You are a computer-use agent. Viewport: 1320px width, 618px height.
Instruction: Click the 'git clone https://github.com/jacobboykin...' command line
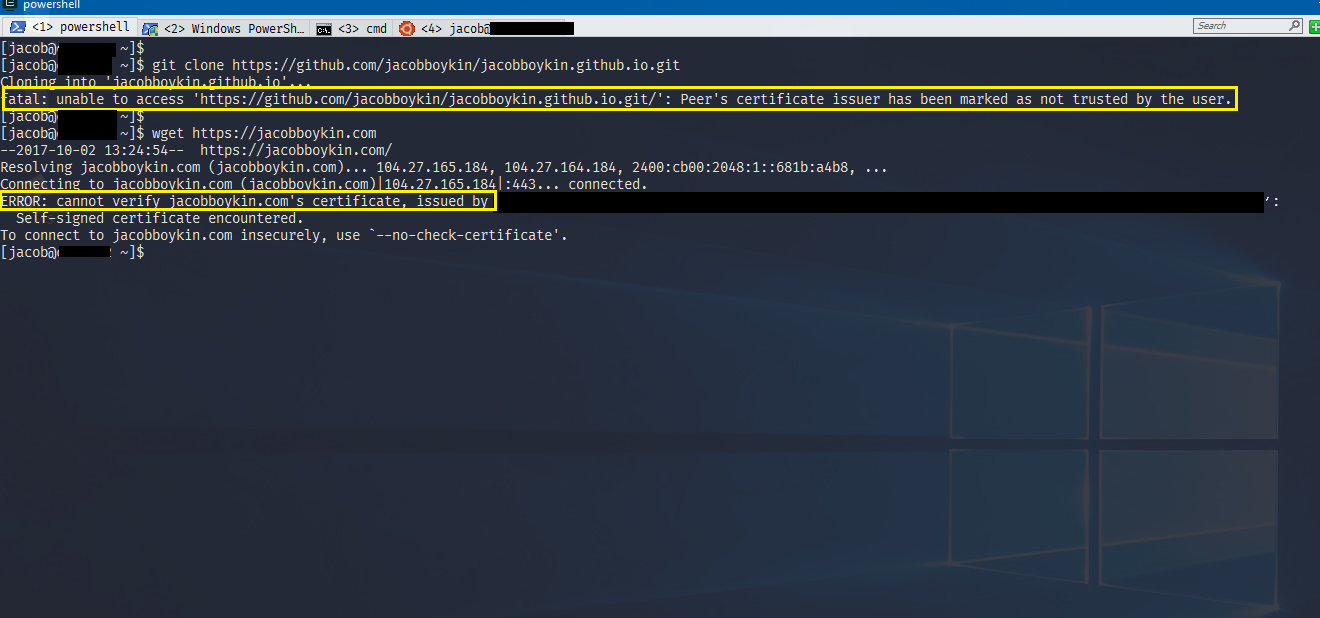click(340, 65)
